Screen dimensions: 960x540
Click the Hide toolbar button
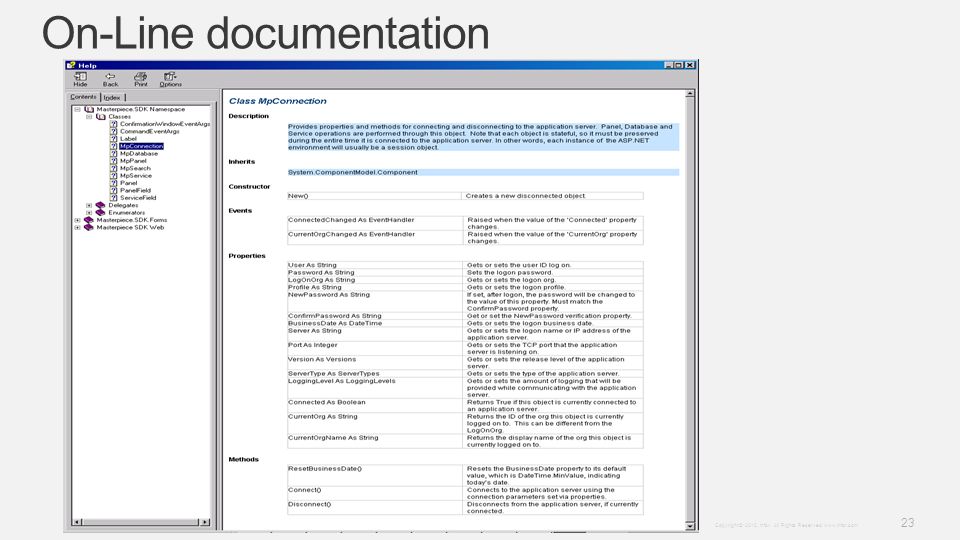[80, 79]
